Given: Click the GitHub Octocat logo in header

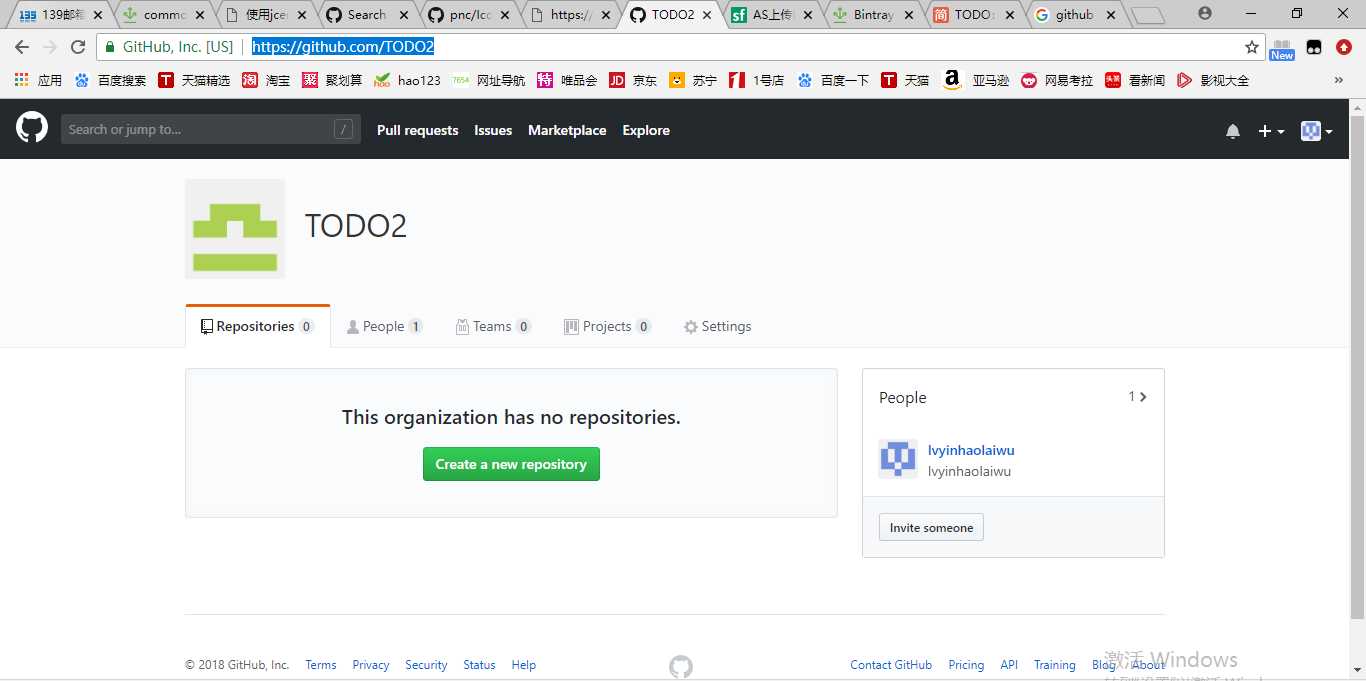Looking at the screenshot, I should 32,128.
